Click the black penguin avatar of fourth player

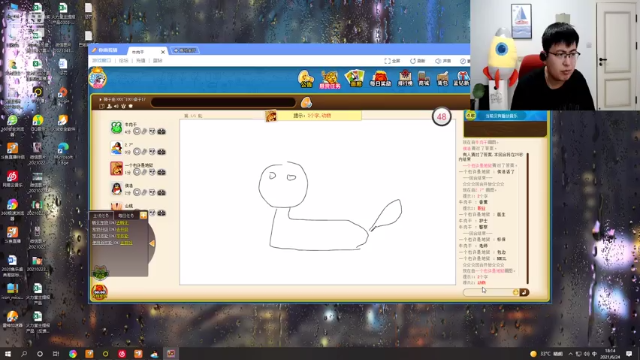point(116,189)
